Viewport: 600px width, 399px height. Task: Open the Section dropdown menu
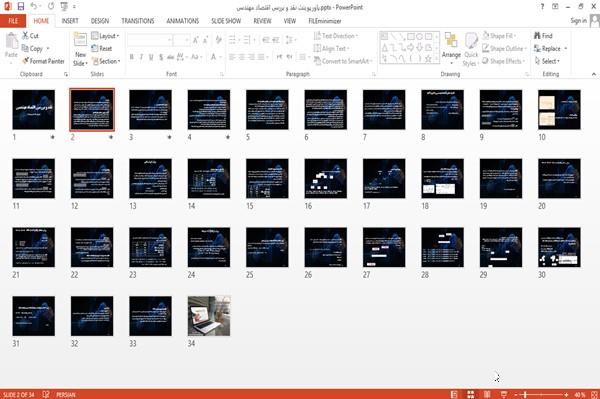click(x=106, y=61)
